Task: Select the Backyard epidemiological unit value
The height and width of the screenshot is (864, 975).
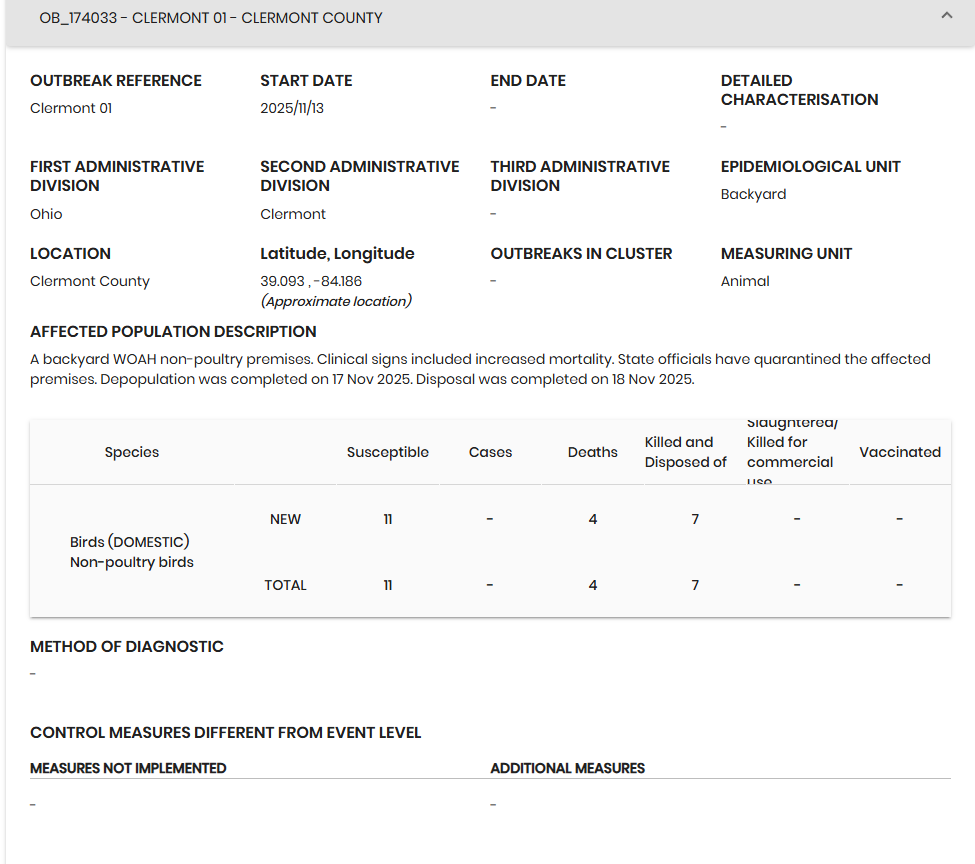Action: (x=753, y=194)
